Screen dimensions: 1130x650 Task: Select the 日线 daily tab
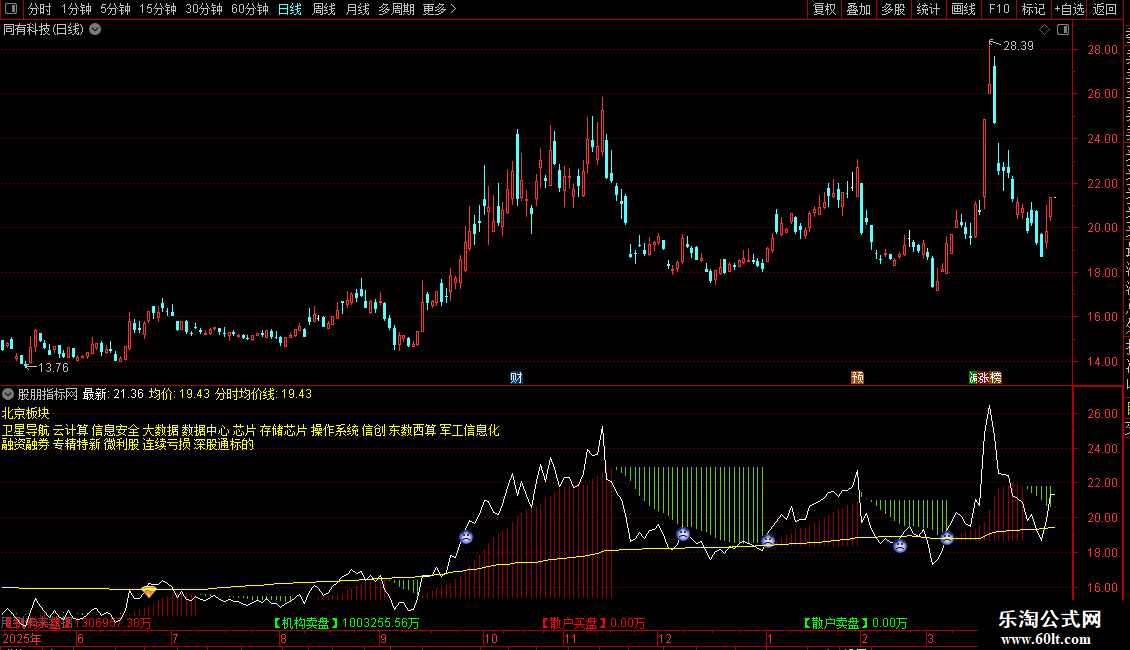(290, 9)
